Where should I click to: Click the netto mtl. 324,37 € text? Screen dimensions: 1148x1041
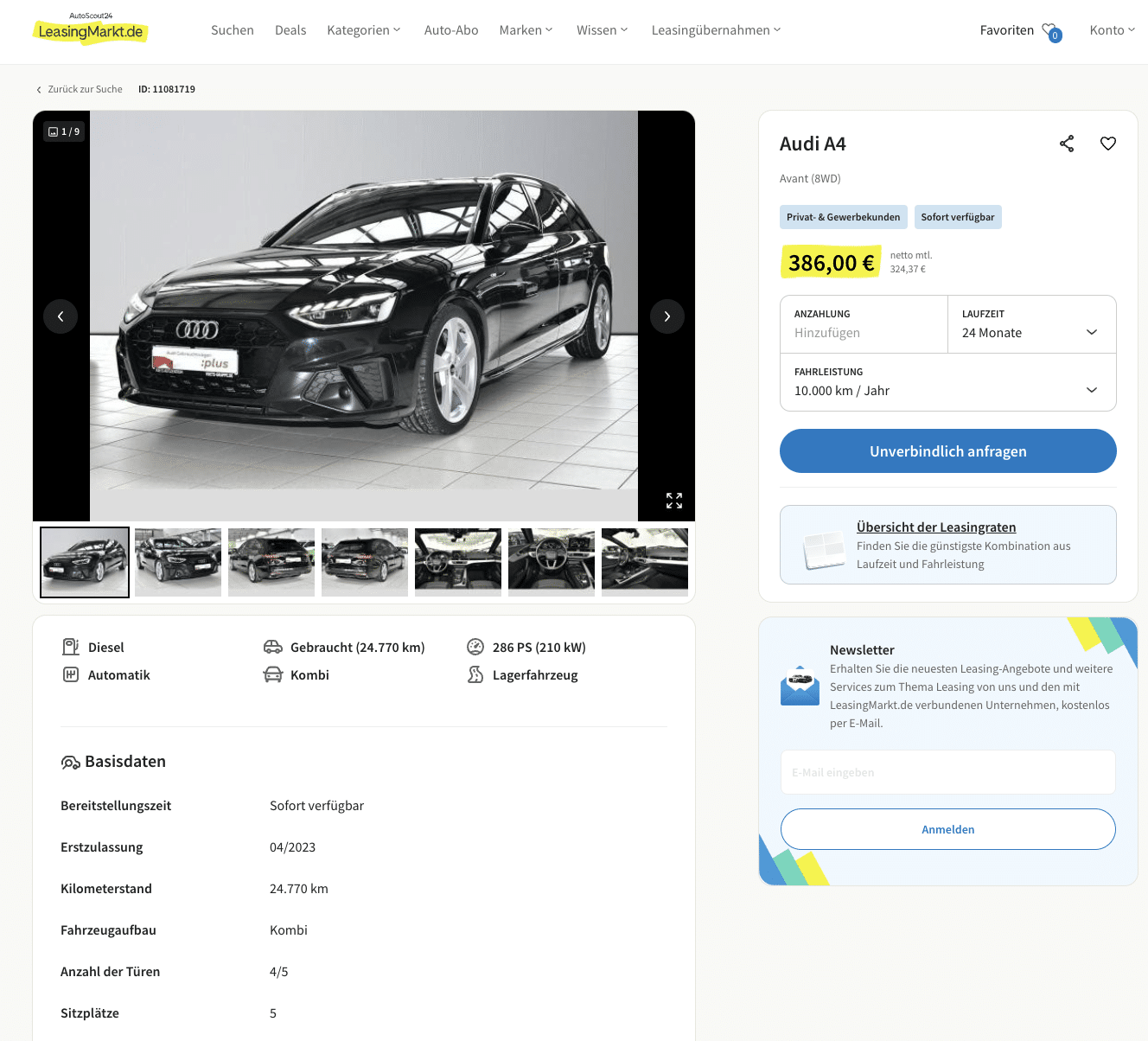[911, 262]
